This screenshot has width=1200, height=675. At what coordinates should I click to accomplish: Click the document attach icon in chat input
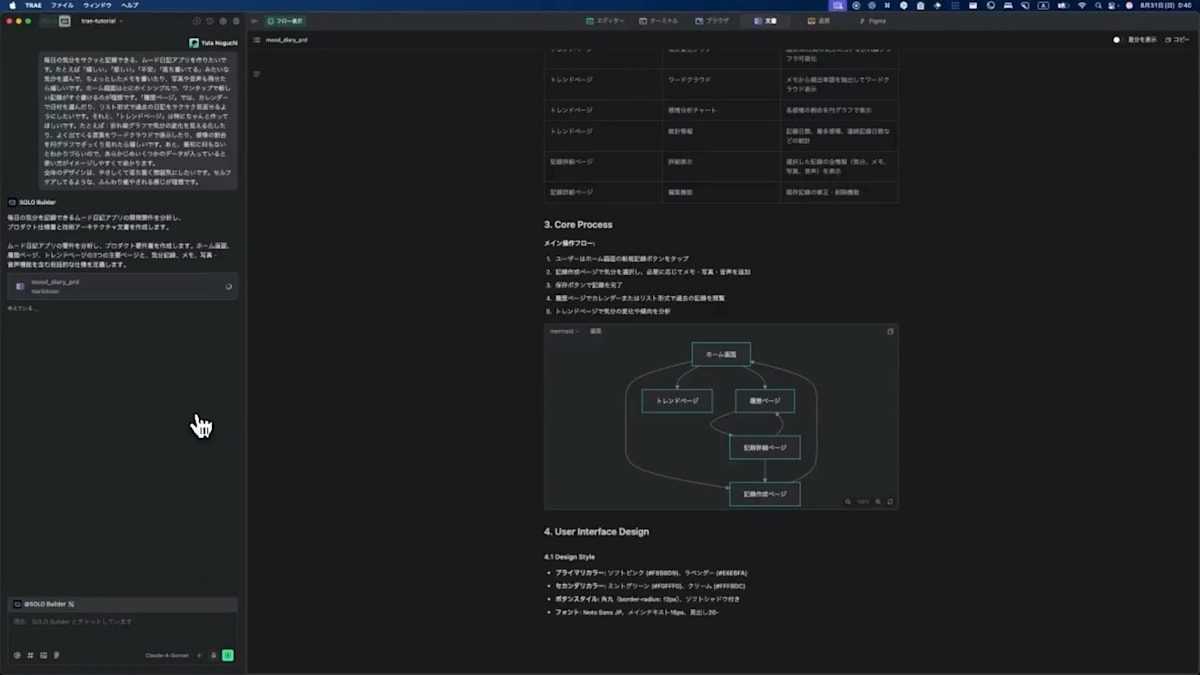pos(56,655)
